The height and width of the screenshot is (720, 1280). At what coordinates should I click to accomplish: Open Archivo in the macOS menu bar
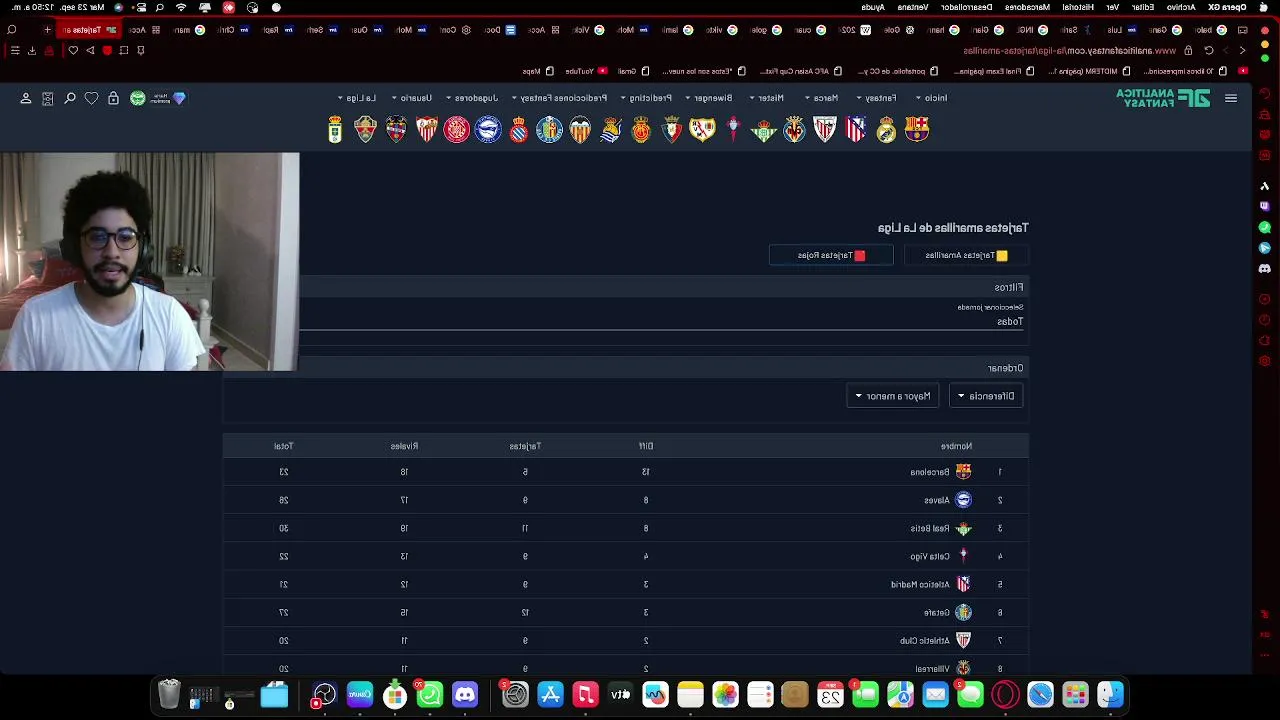(1181, 7)
